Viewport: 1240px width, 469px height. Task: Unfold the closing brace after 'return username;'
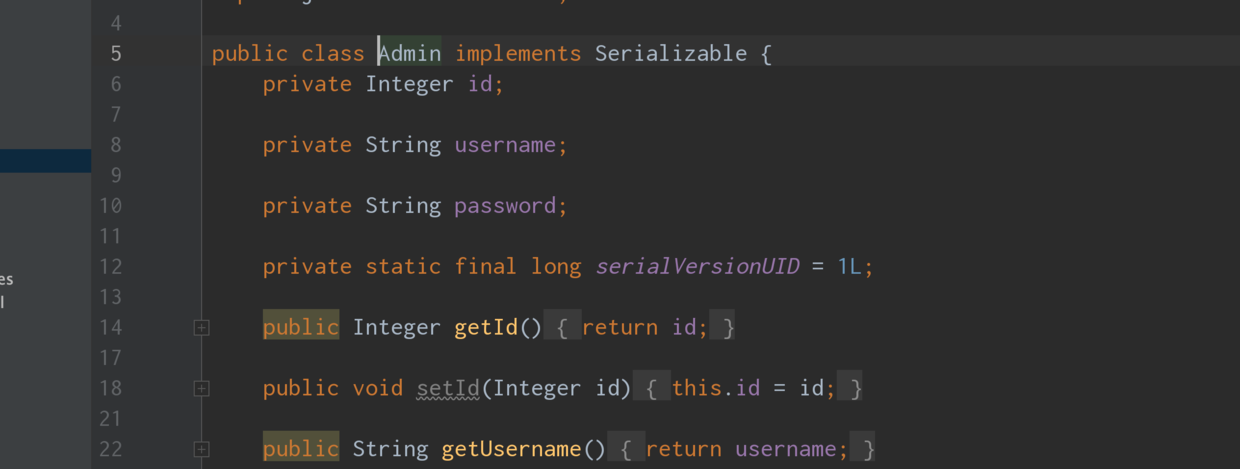click(x=867, y=449)
